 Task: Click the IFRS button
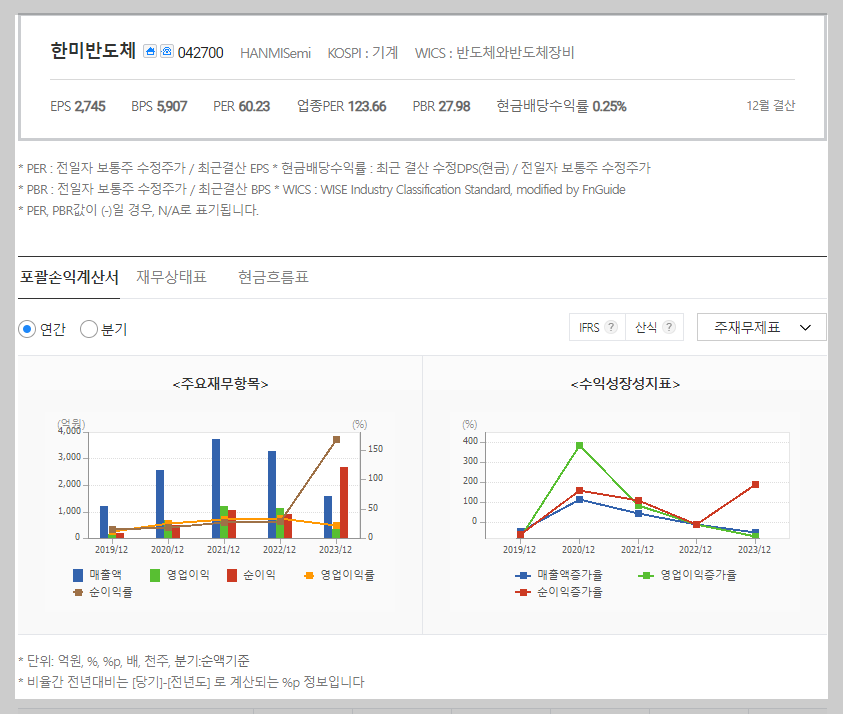coord(597,327)
